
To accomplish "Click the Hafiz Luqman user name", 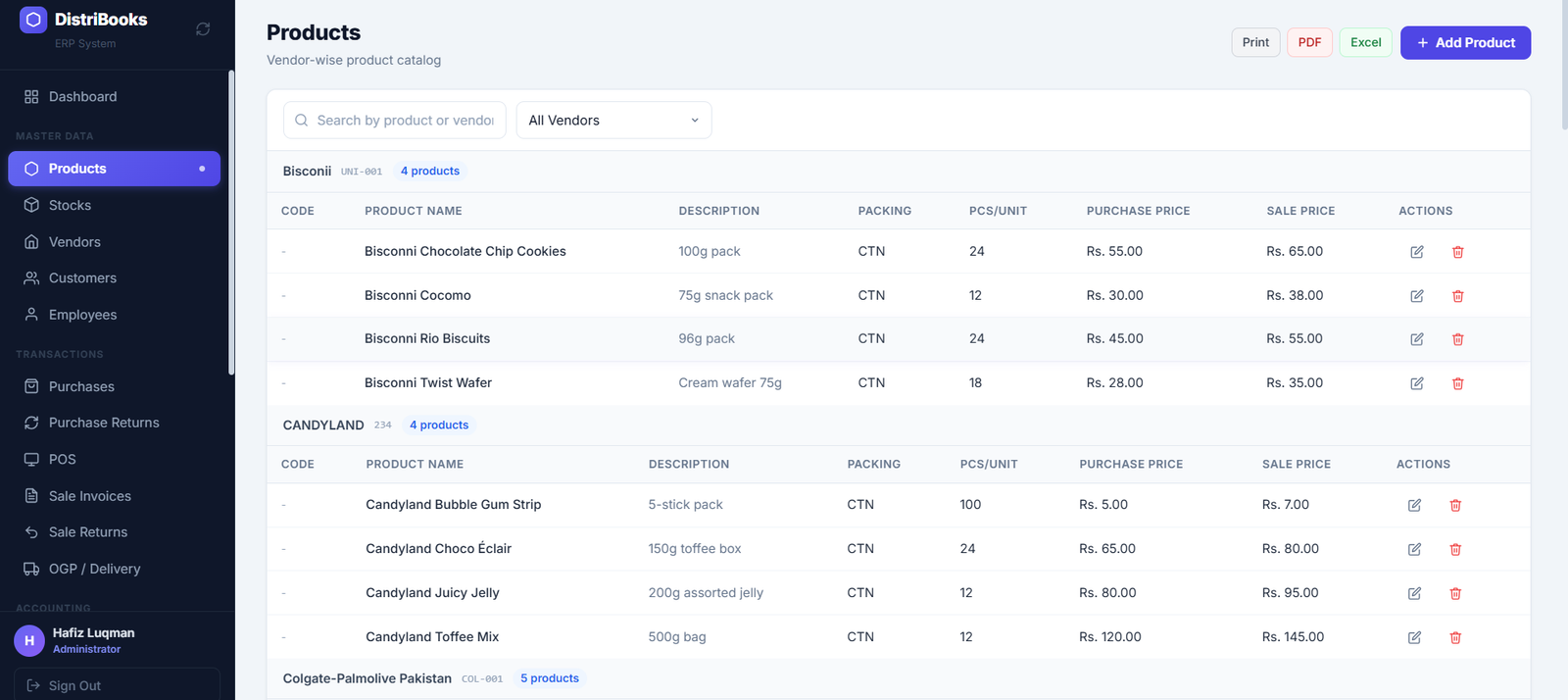I will click(x=94, y=633).
